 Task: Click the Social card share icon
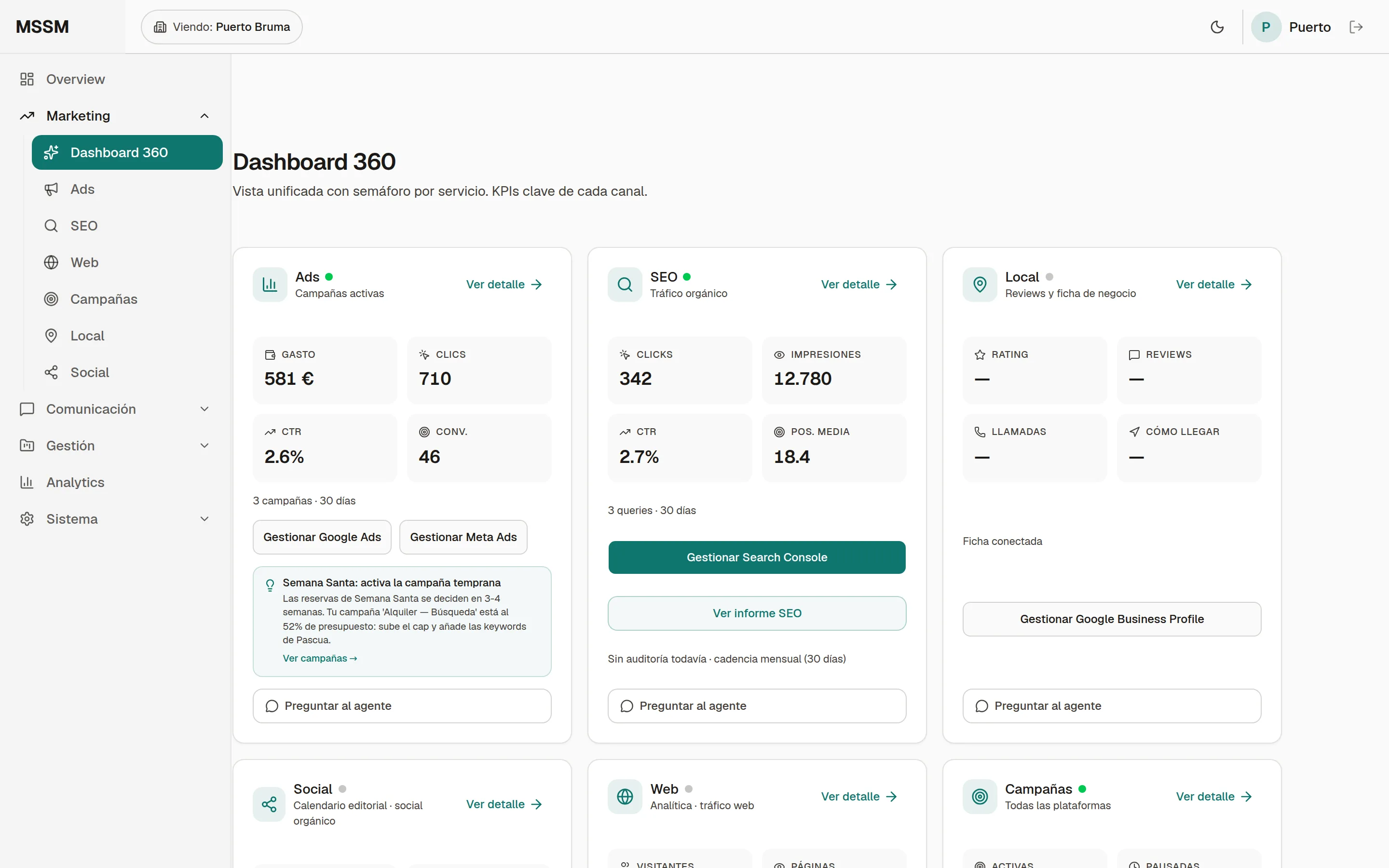[x=269, y=804]
